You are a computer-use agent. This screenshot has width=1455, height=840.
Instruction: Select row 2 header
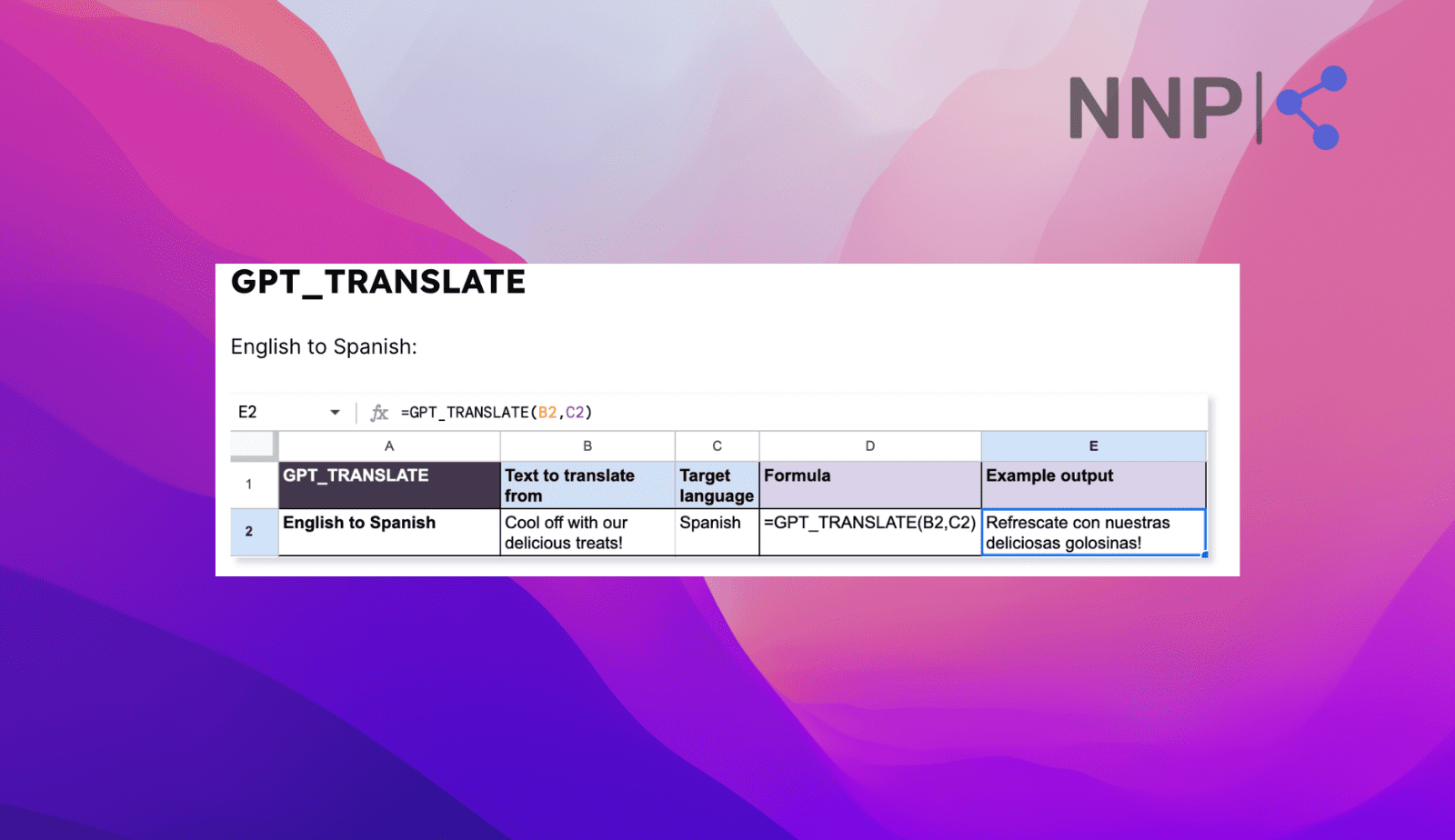point(254,532)
